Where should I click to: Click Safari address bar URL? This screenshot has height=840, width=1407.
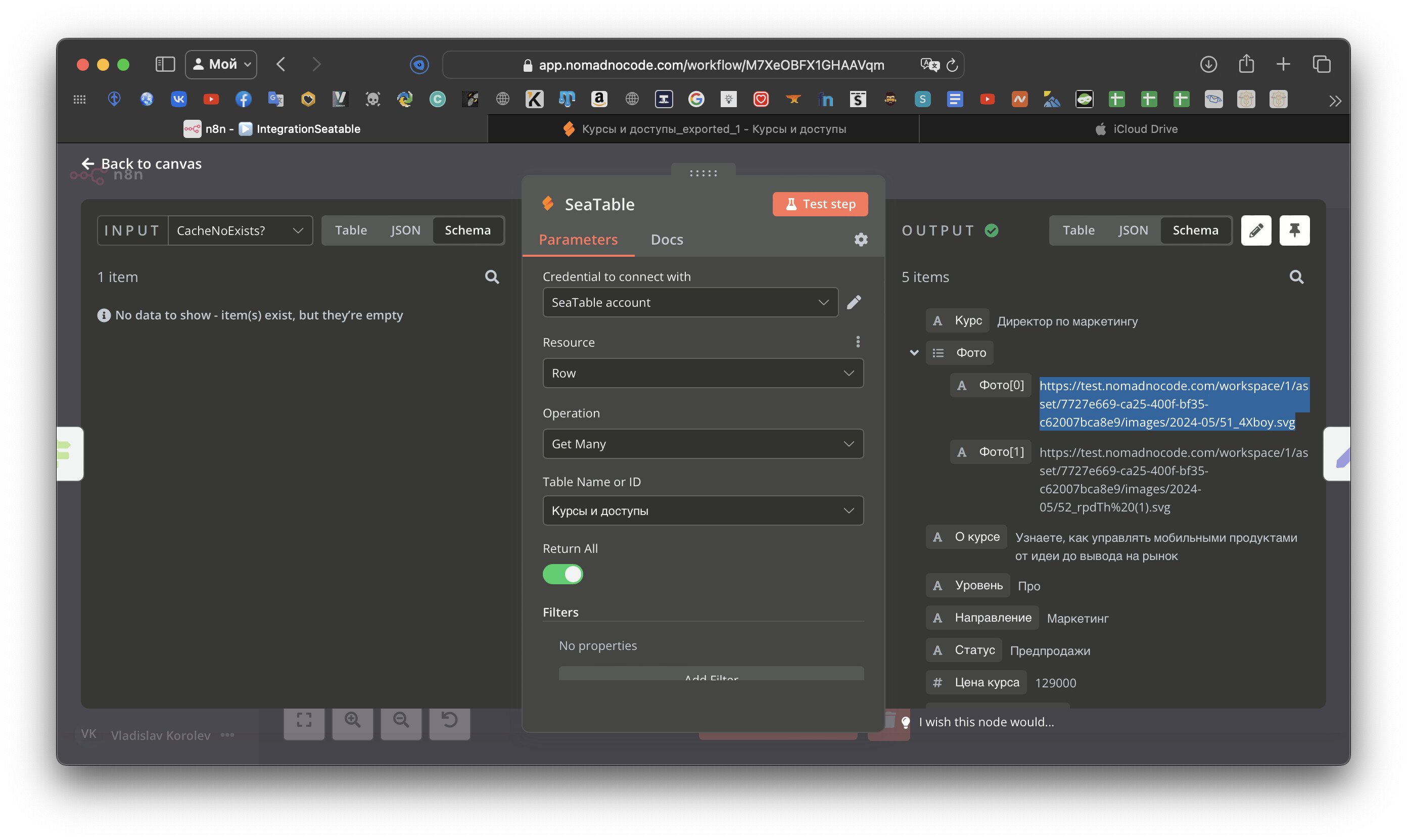click(711, 65)
